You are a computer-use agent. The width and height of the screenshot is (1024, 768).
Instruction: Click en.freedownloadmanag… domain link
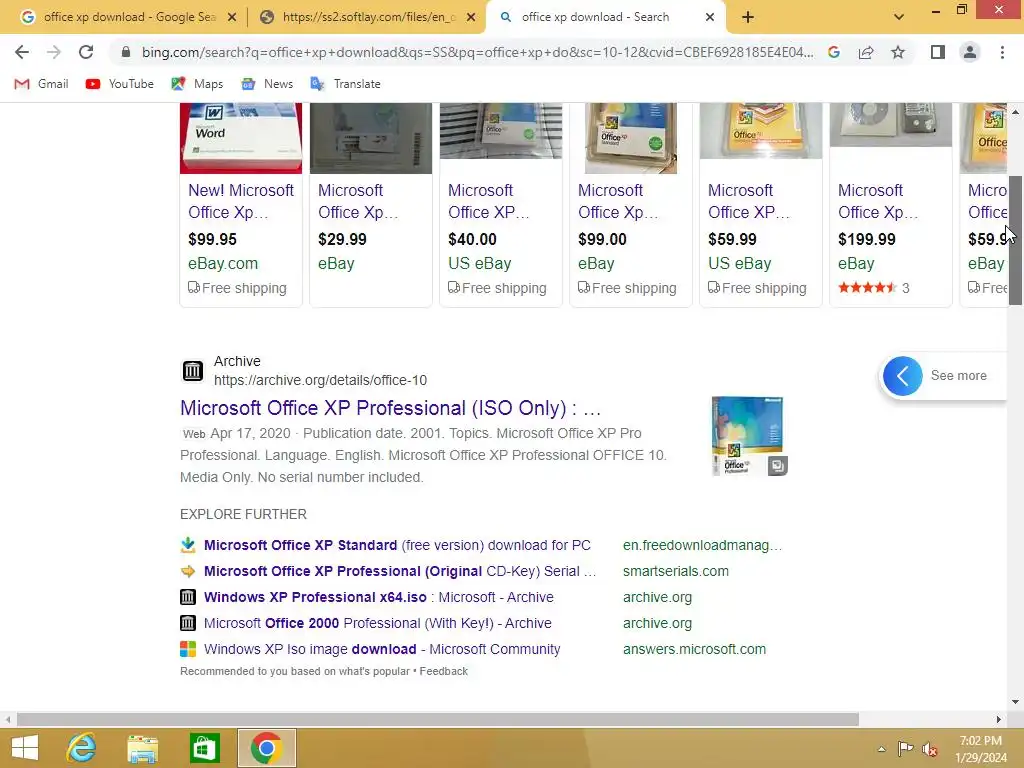(703, 545)
